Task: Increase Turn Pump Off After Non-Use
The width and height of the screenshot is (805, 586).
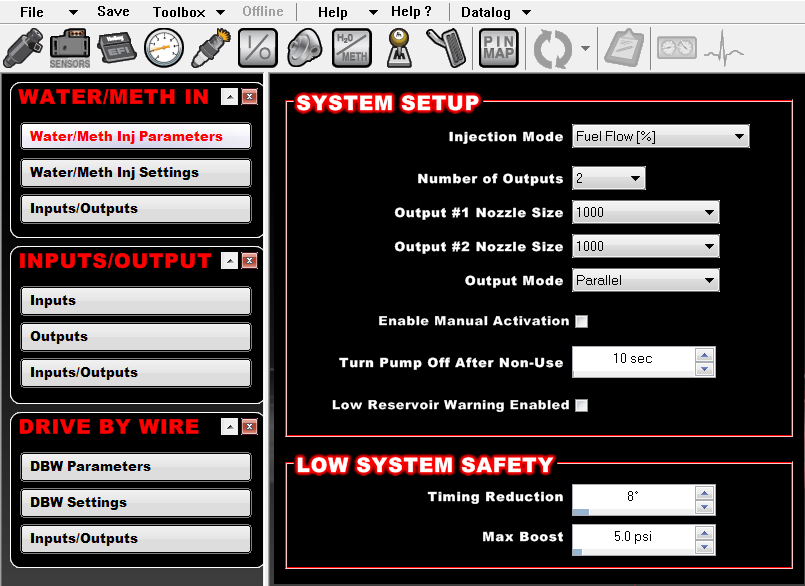Action: (x=704, y=355)
